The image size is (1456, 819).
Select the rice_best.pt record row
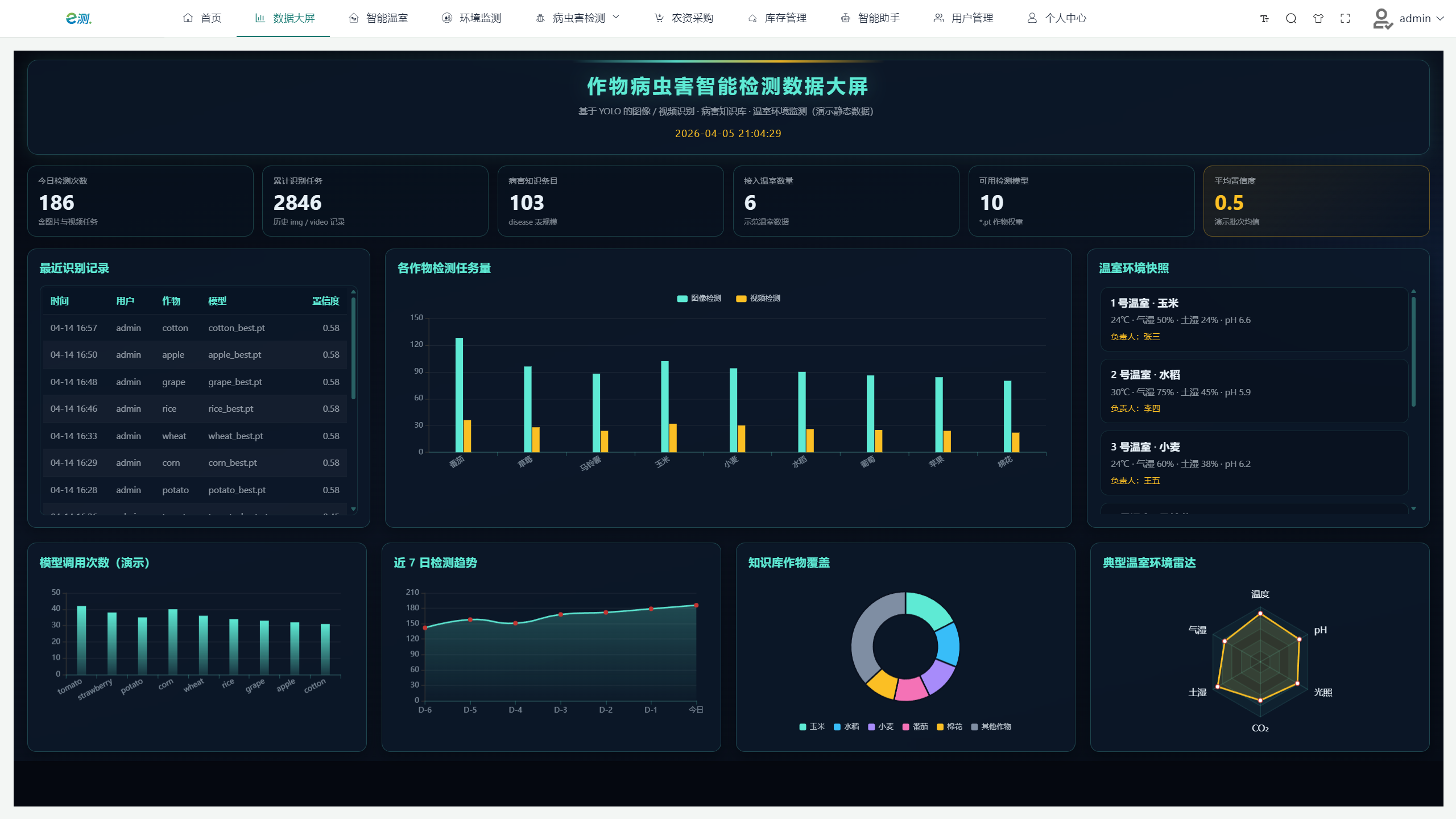click(195, 409)
